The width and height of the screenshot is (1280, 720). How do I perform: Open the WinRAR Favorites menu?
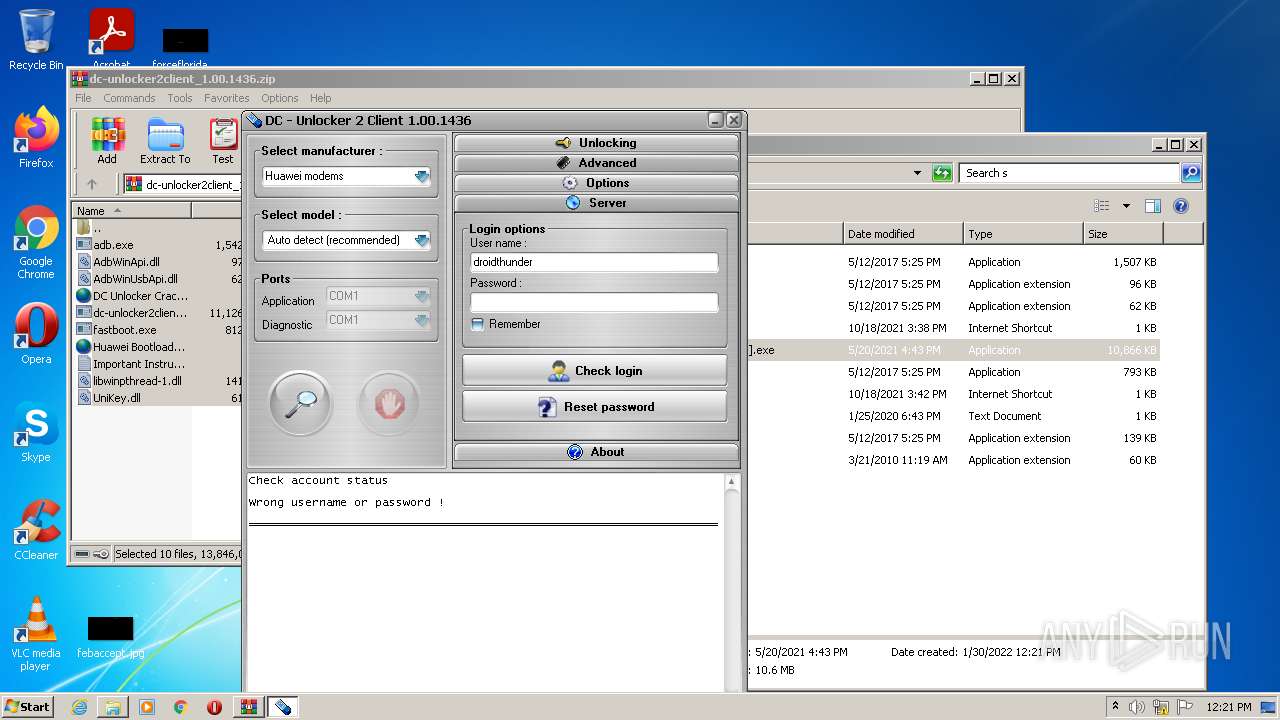pos(227,98)
